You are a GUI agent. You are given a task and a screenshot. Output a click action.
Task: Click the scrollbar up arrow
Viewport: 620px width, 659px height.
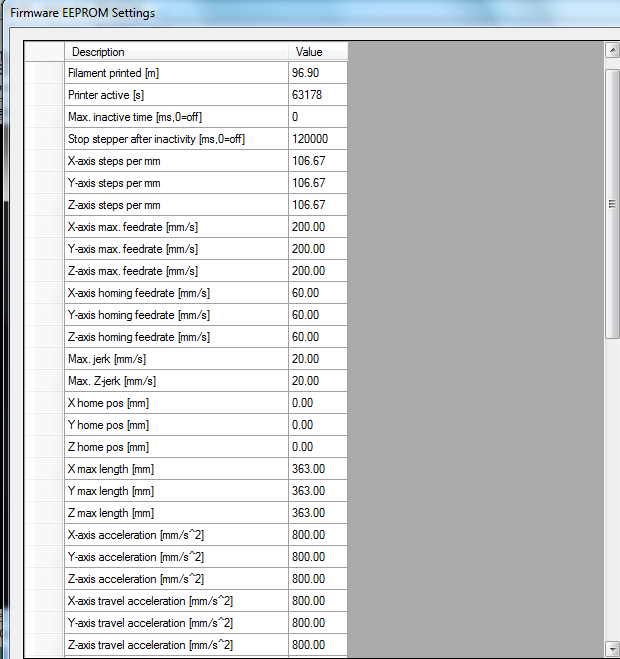coord(612,49)
